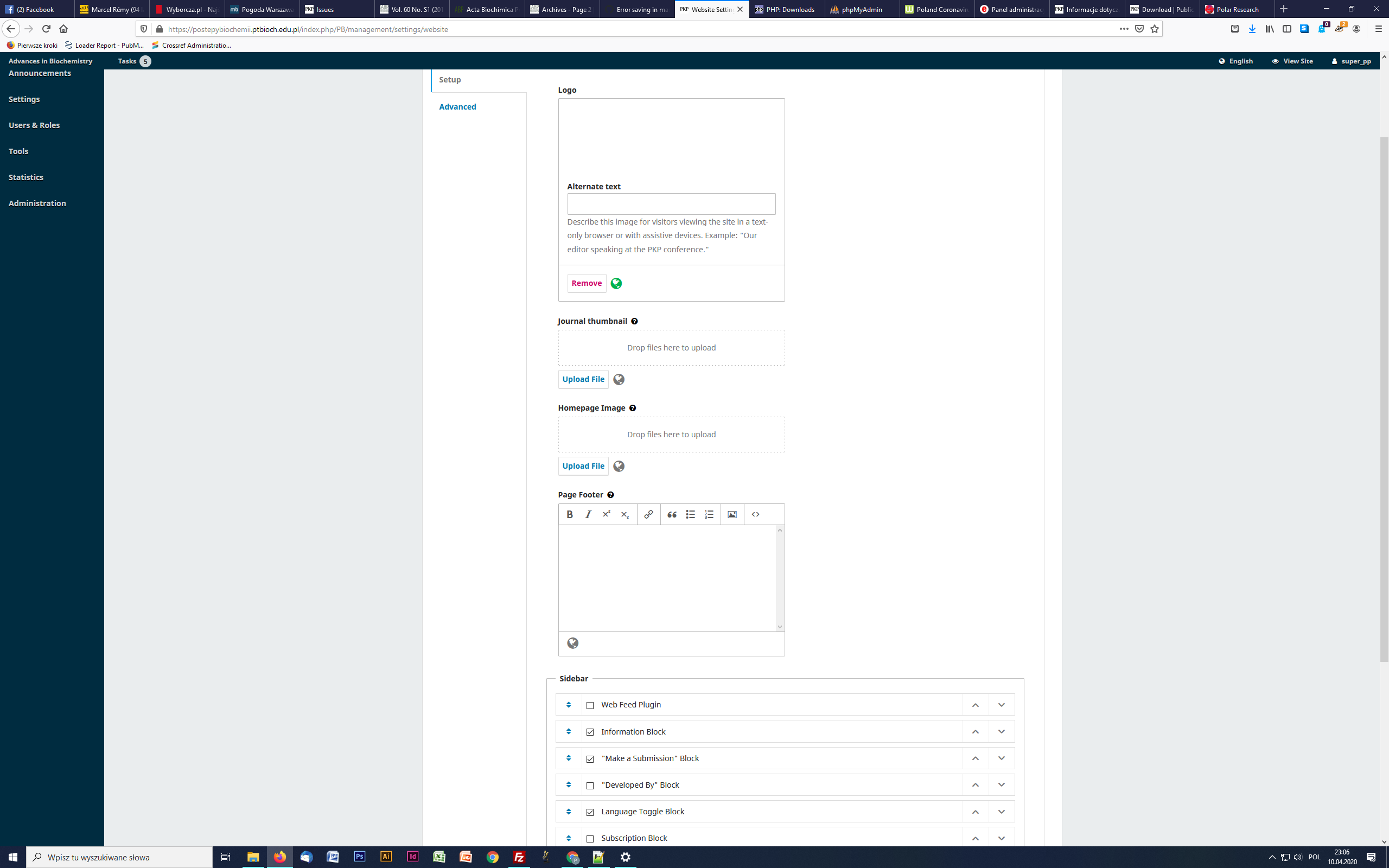
Task: Open source code view in Page Footer
Action: (755, 514)
